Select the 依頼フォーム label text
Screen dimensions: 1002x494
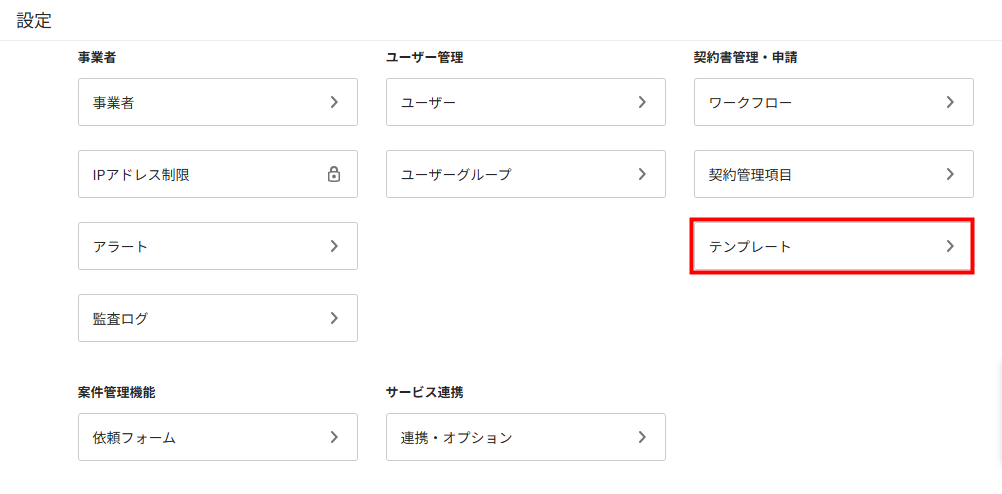(x=135, y=437)
